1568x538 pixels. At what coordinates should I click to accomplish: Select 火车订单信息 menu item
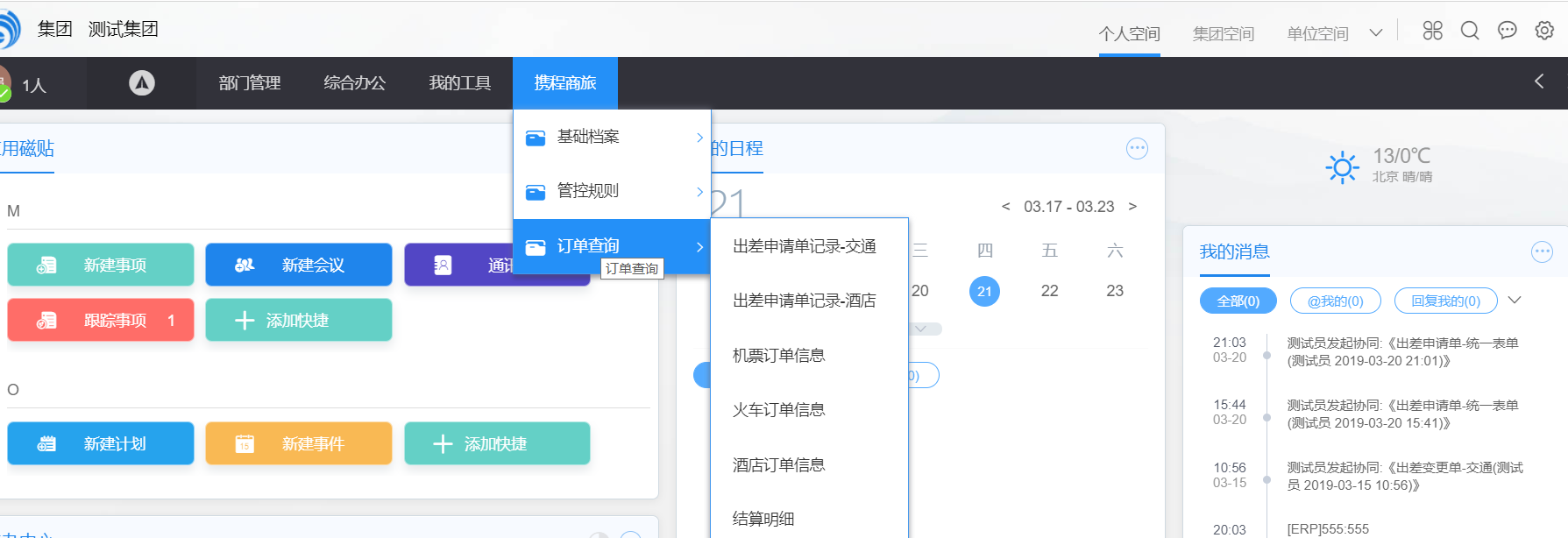pos(779,409)
